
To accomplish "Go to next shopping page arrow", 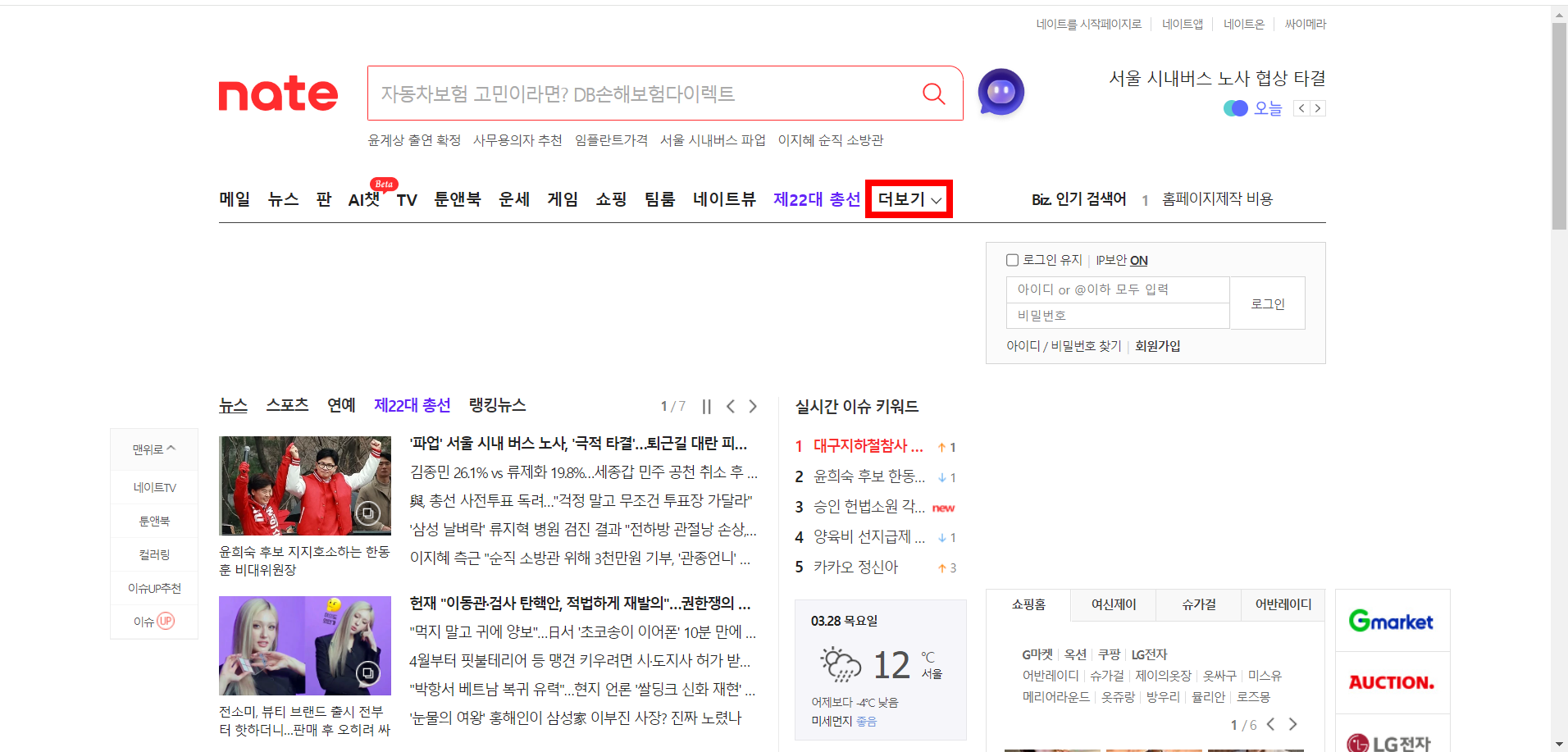I will tap(1293, 724).
